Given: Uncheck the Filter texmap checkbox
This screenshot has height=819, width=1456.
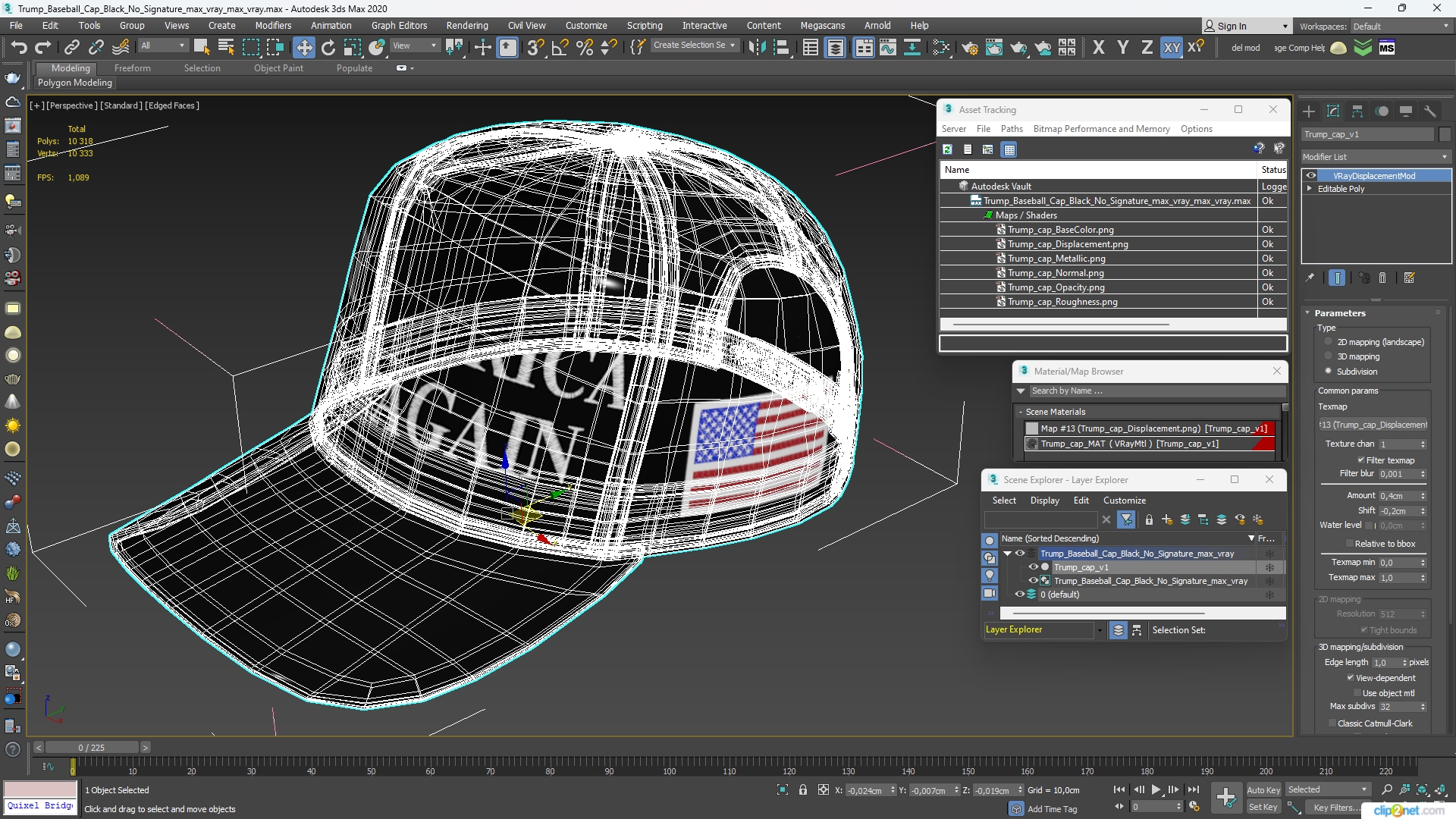Looking at the screenshot, I should pyautogui.click(x=1361, y=460).
